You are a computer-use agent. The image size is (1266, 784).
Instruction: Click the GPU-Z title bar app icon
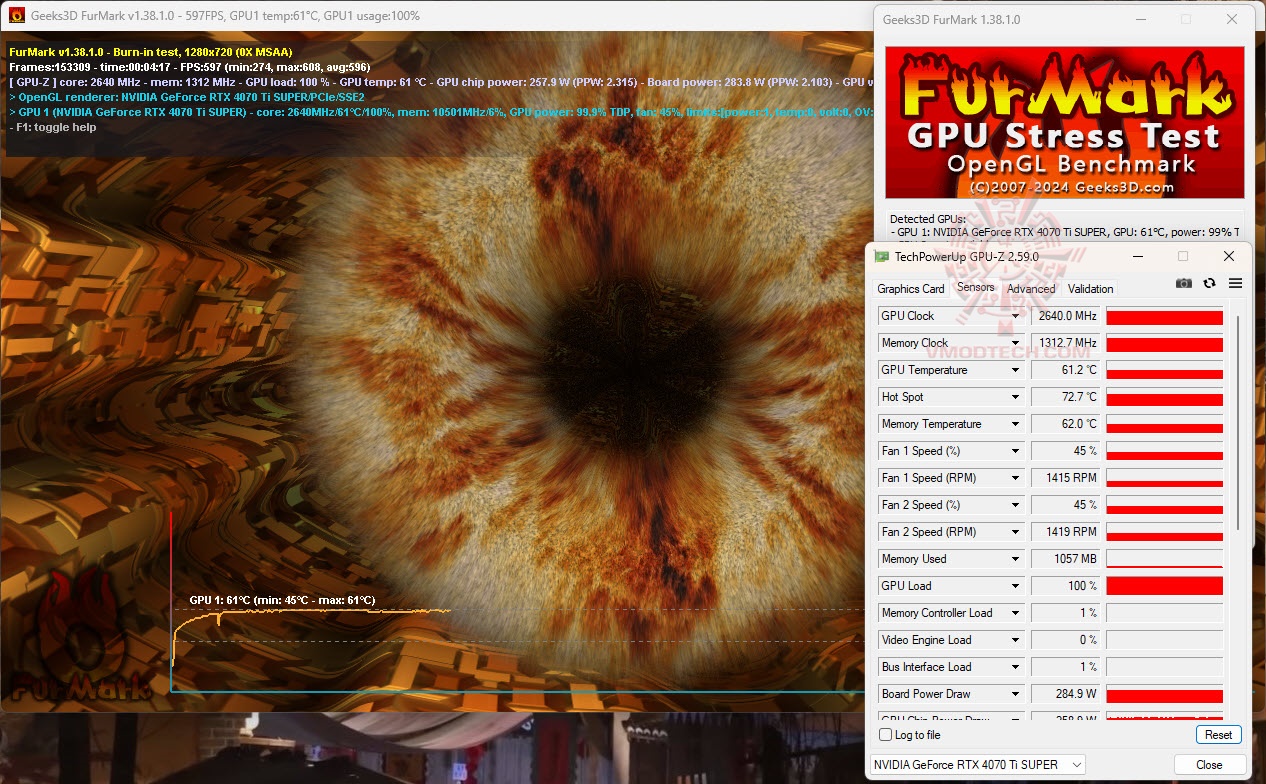pos(882,257)
